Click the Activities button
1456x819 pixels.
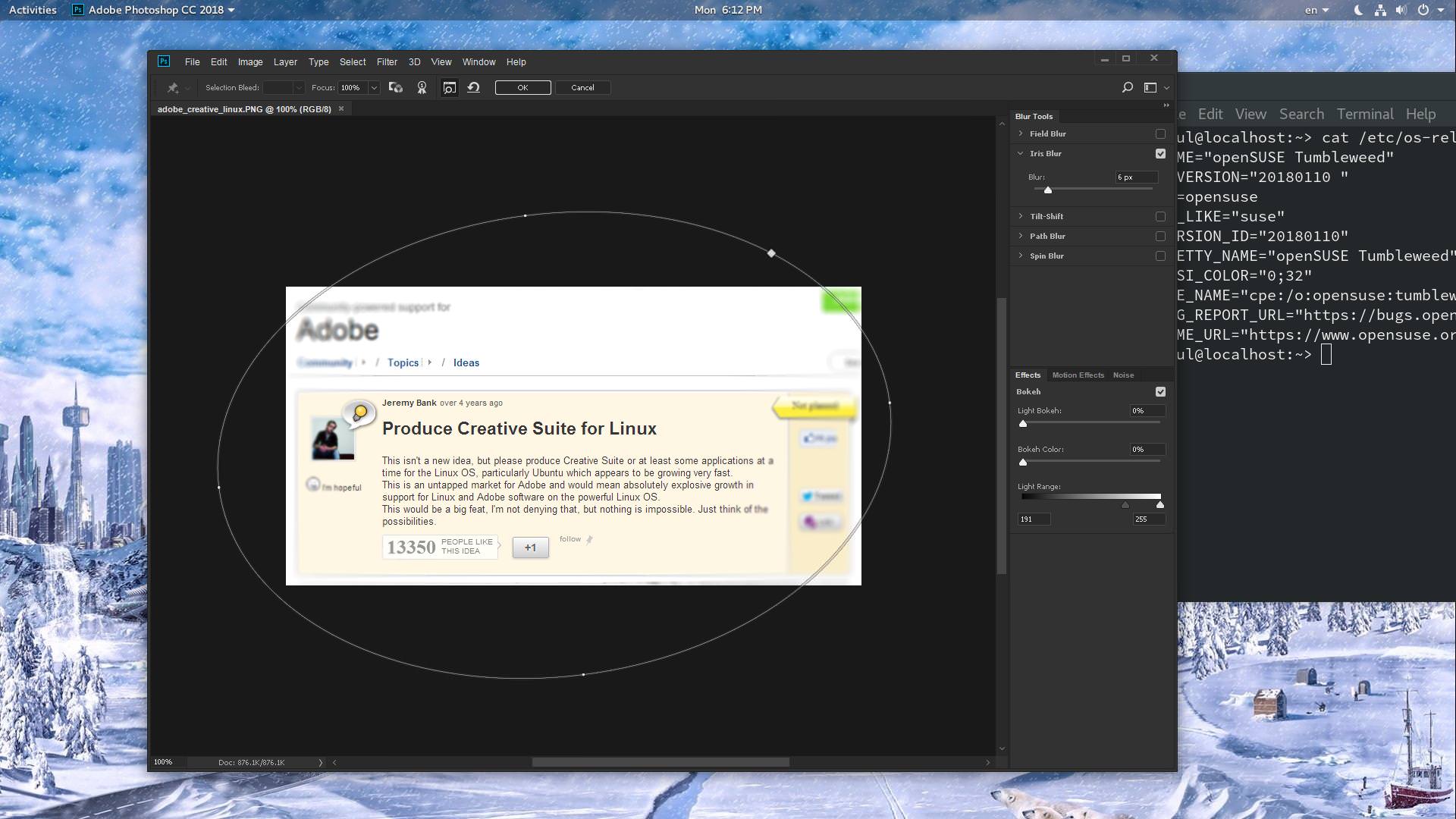pos(33,10)
